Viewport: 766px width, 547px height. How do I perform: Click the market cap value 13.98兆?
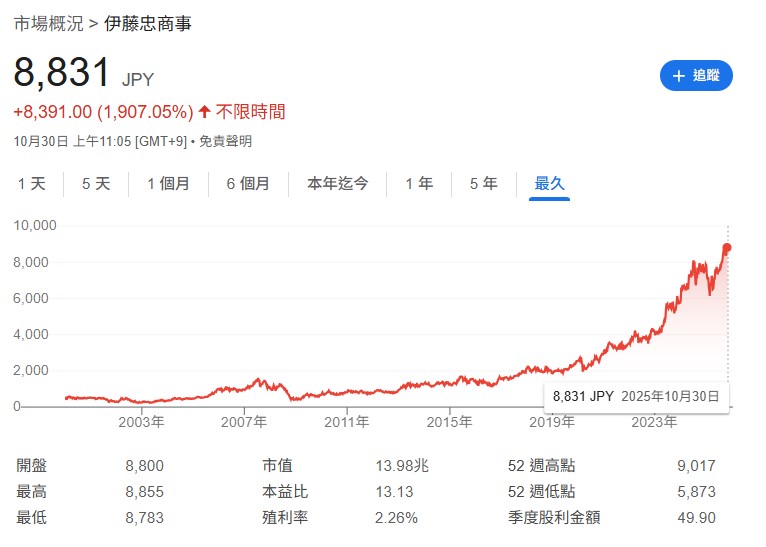coord(402,466)
